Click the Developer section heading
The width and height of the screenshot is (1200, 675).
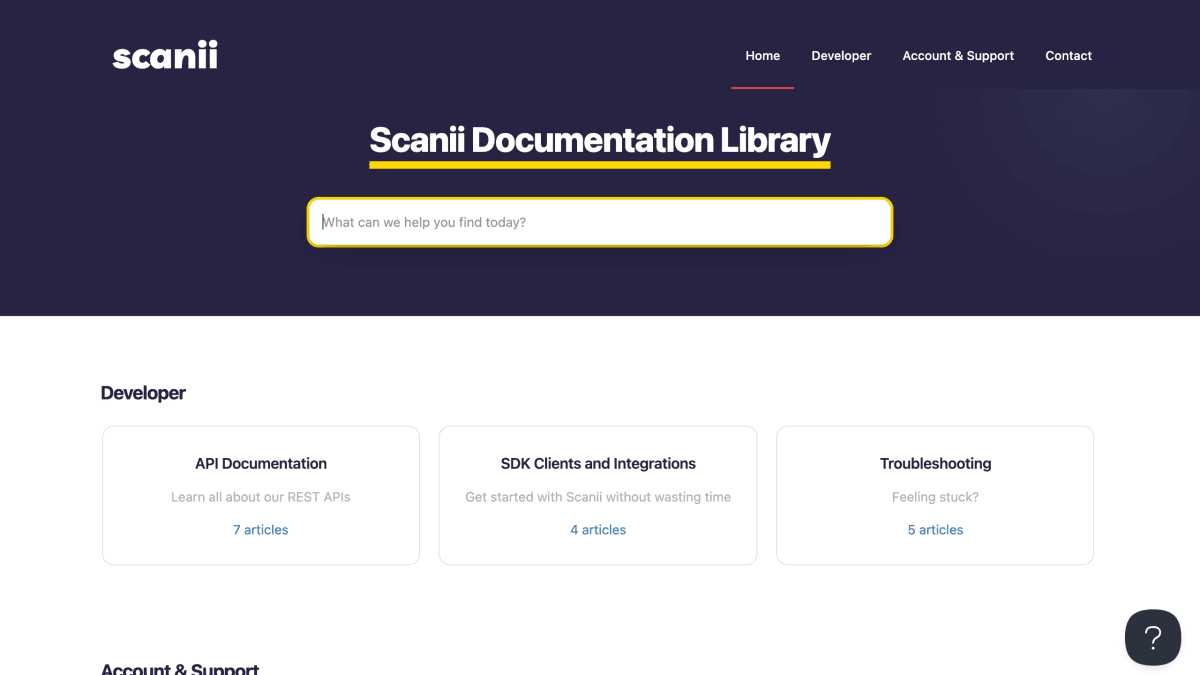[143, 393]
